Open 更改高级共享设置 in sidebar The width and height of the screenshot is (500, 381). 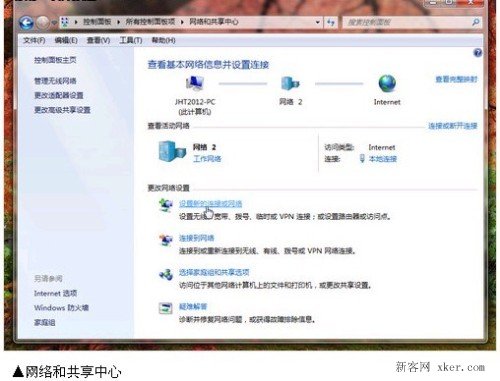62,110
